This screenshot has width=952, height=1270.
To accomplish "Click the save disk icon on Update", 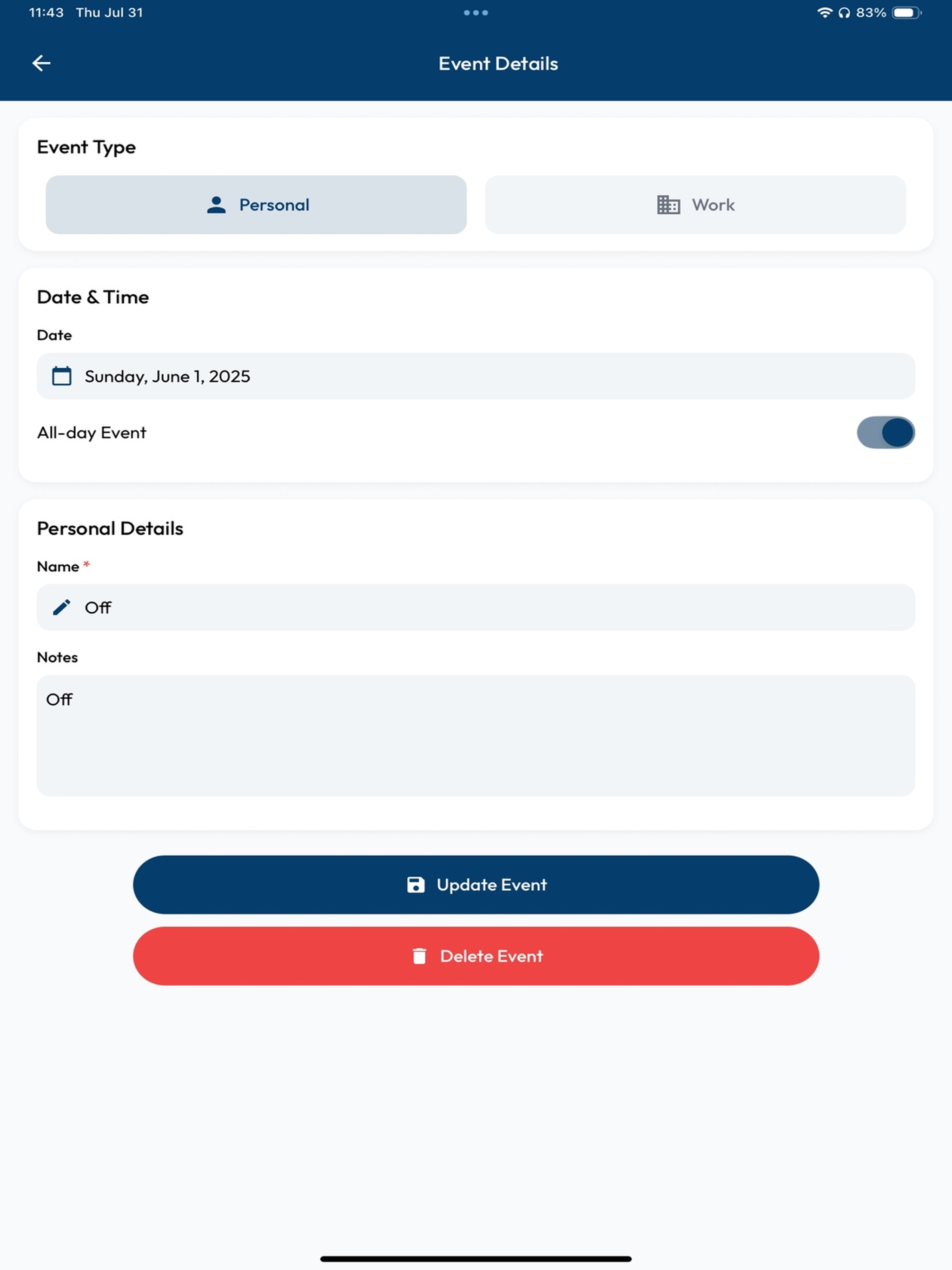I will (x=416, y=885).
